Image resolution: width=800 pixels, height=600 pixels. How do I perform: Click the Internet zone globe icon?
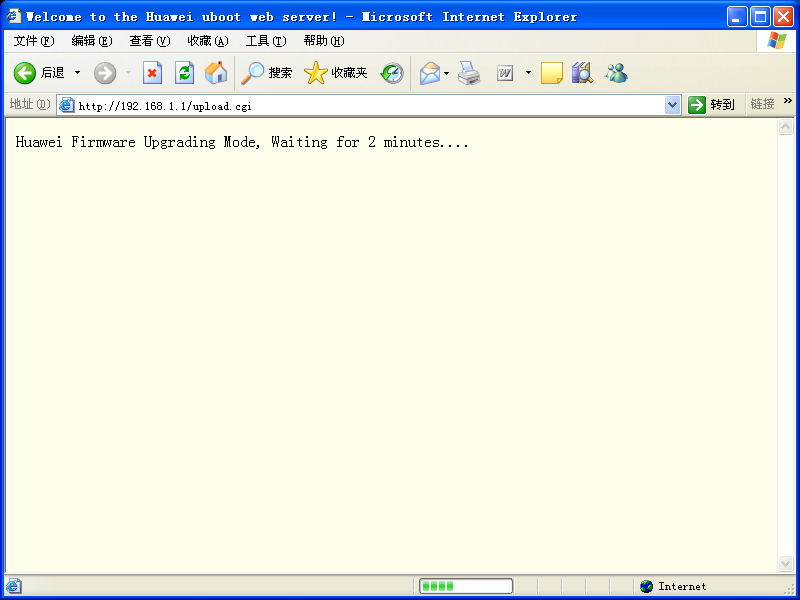coord(646,587)
